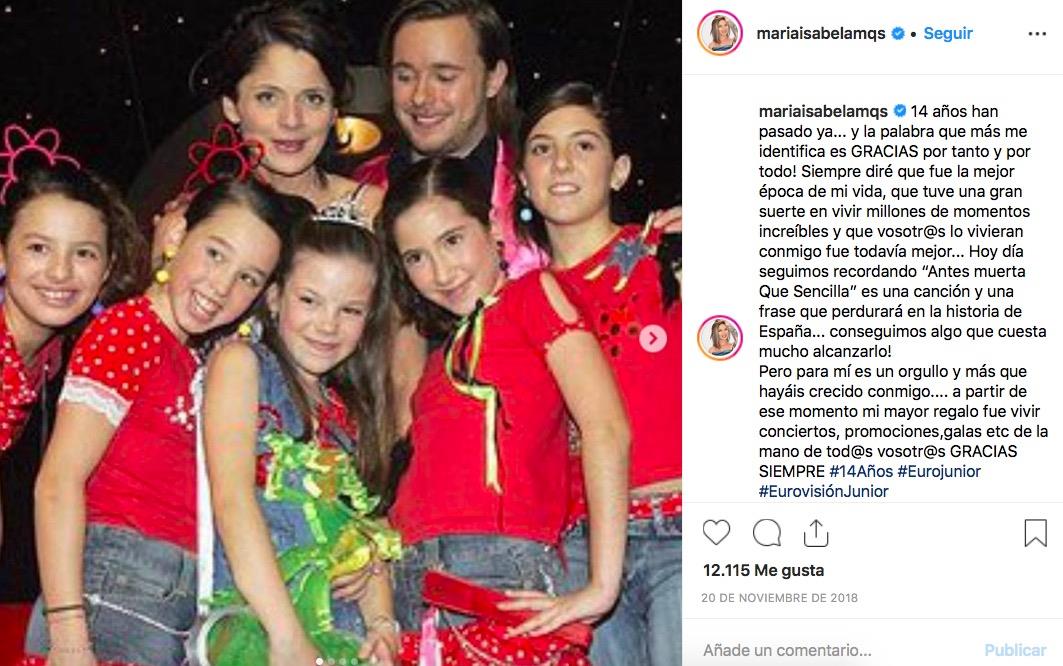This screenshot has width=1063, height=666.
Task: Open the #EurovisiónJunior hashtag
Action: (823, 491)
